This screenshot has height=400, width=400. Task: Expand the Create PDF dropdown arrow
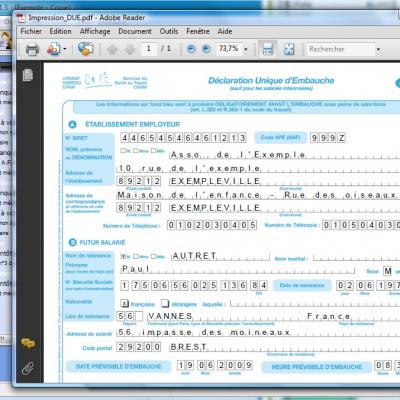click(65, 49)
